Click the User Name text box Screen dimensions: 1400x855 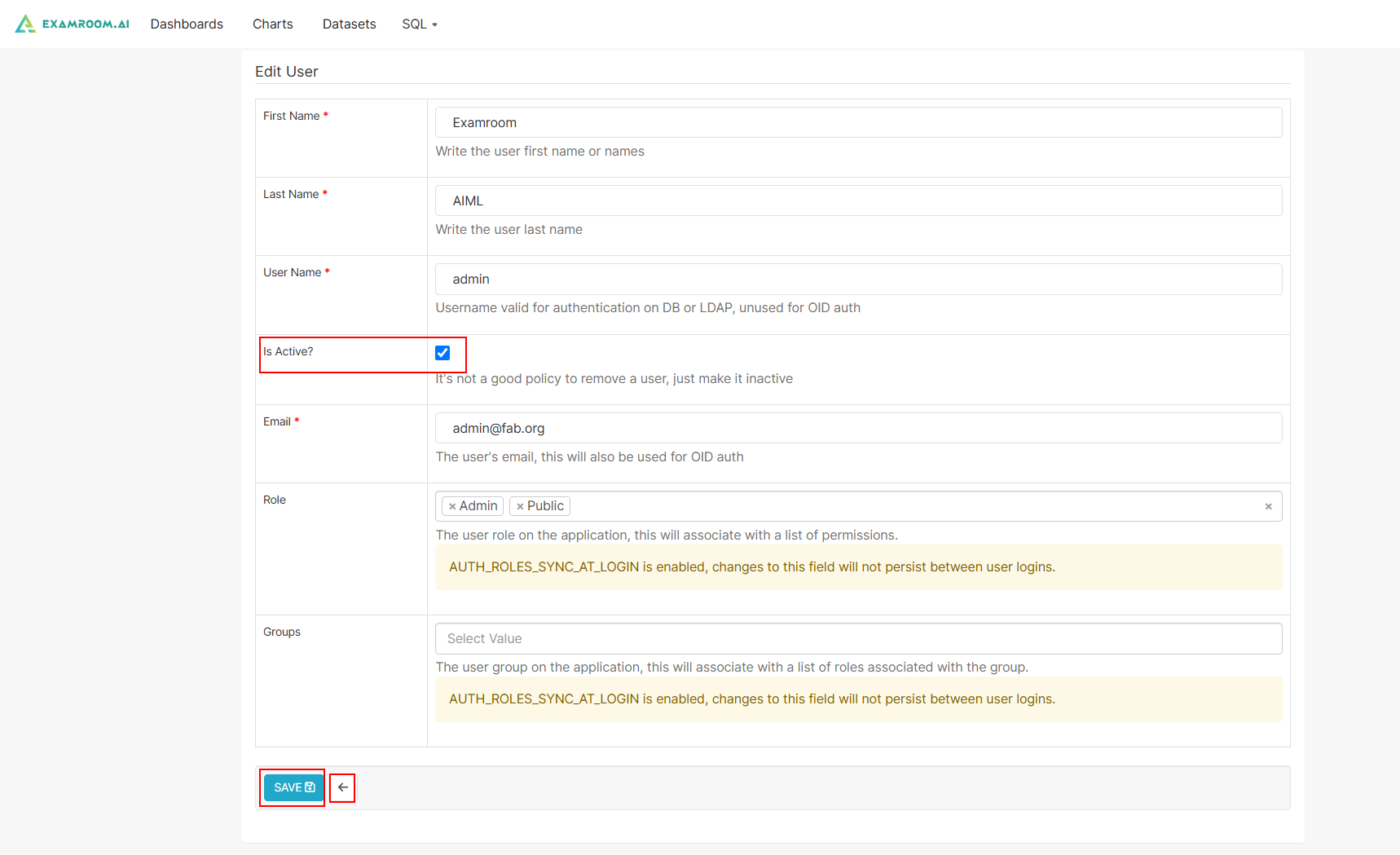tap(858, 279)
